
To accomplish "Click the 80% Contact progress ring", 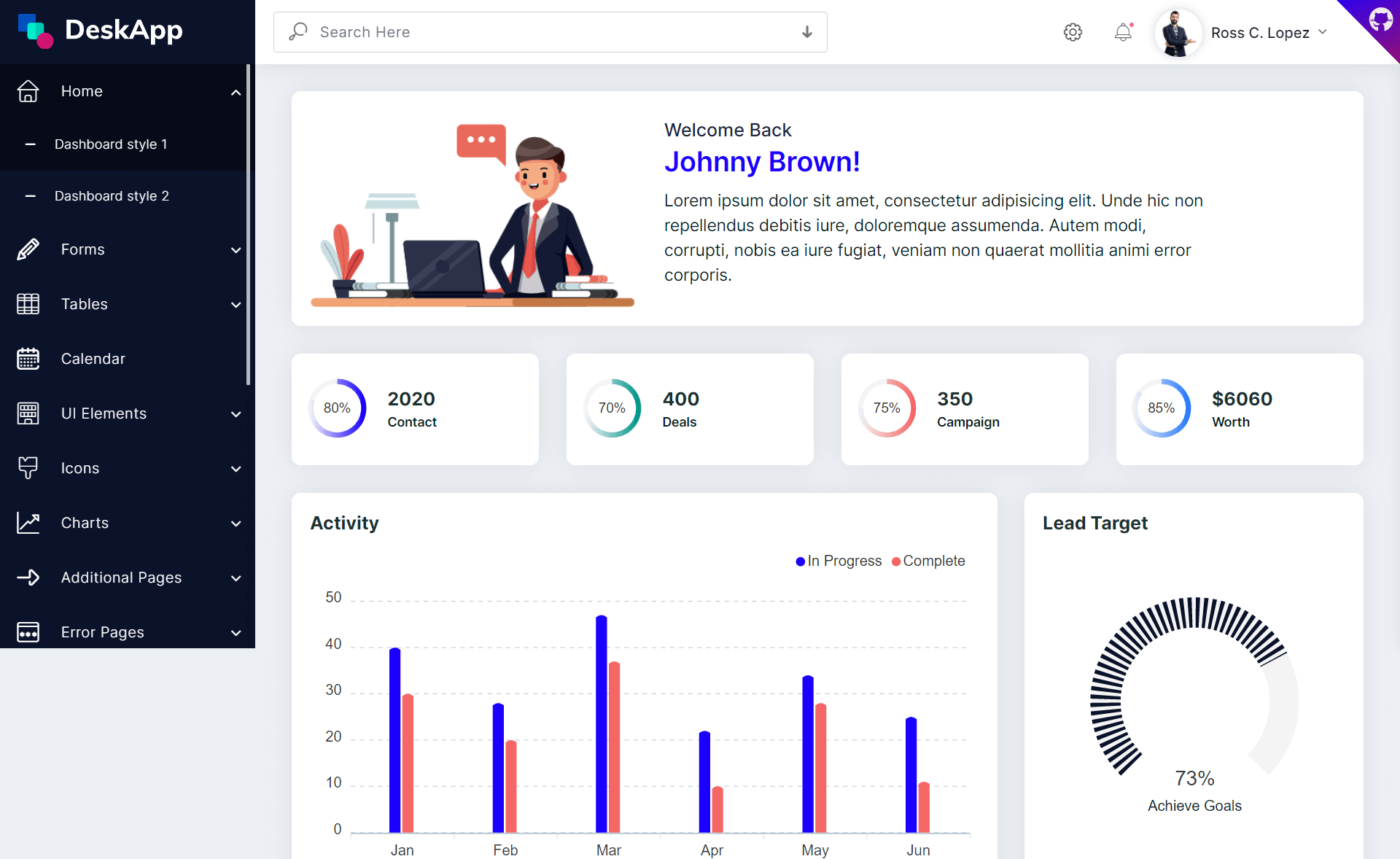I will pos(337,408).
